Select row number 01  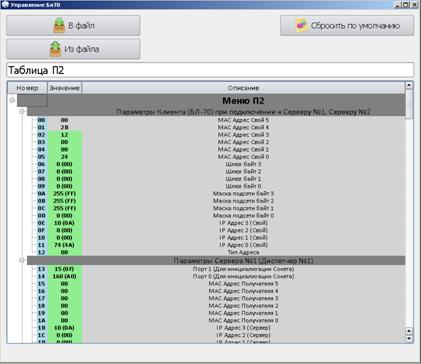[x=41, y=127]
